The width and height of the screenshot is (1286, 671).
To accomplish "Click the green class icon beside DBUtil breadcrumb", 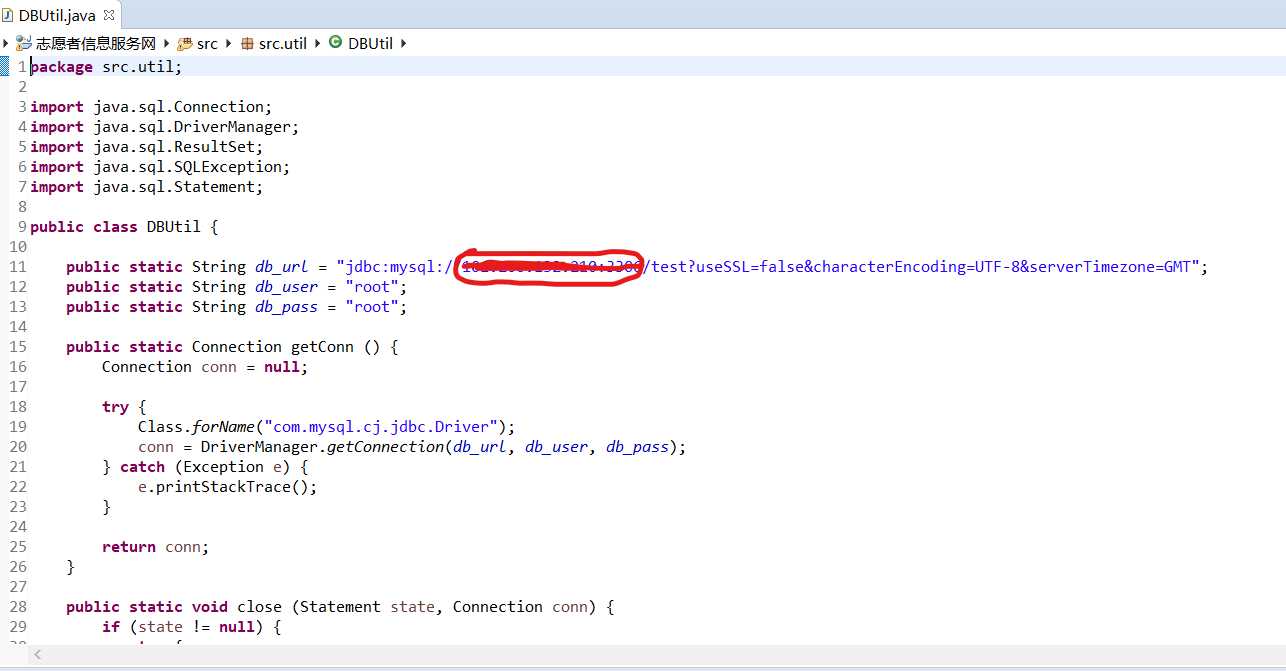I will coord(335,43).
